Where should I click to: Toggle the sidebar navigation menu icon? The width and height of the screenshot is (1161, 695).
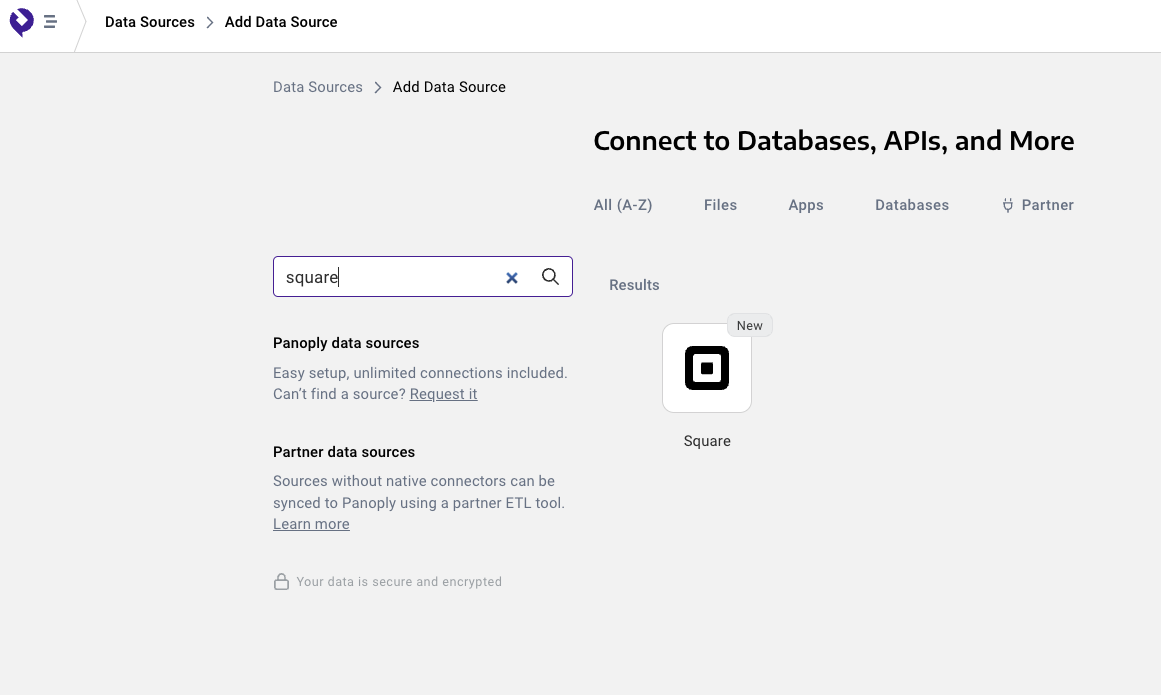pos(50,22)
